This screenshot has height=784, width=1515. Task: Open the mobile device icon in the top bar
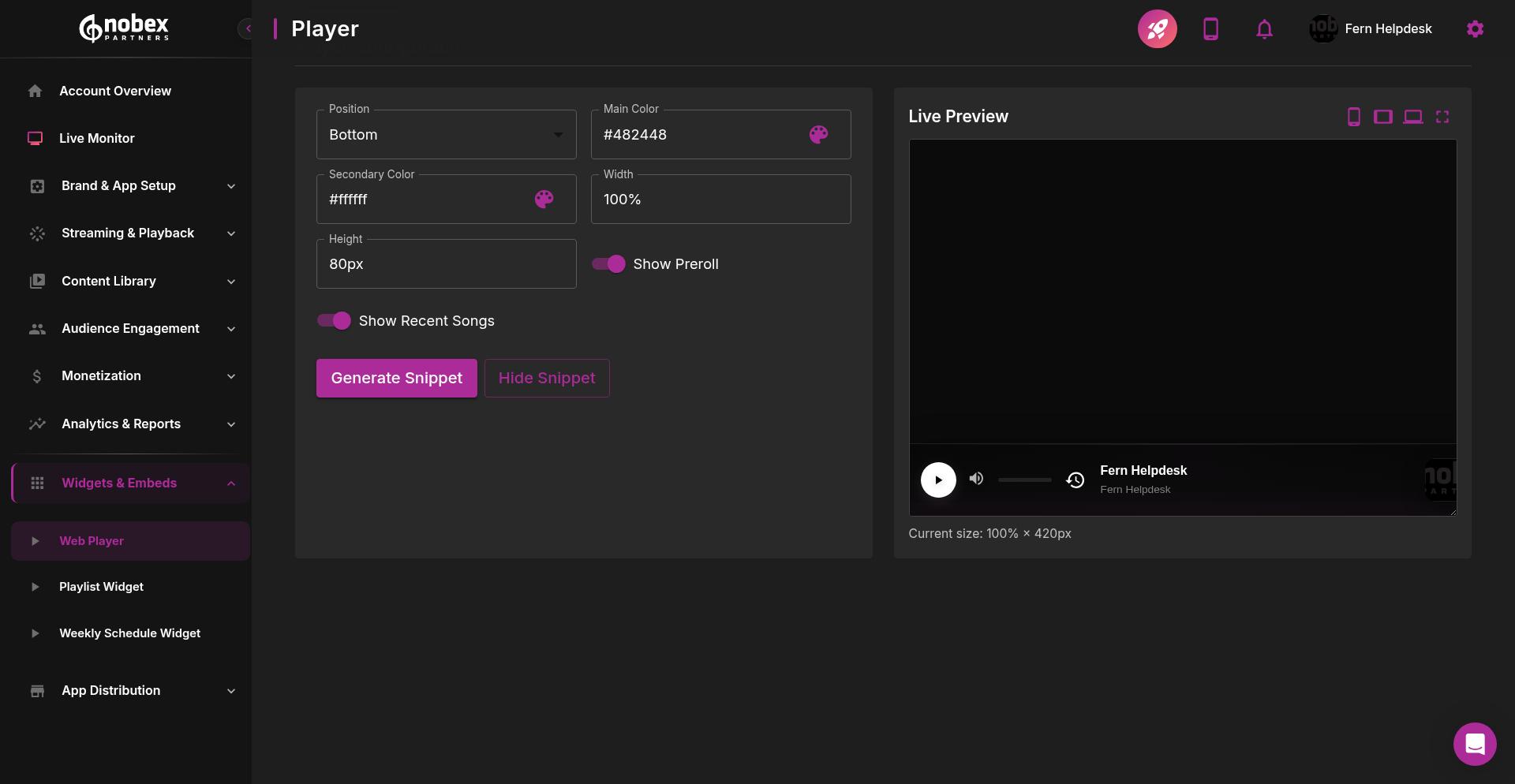[x=1210, y=28]
